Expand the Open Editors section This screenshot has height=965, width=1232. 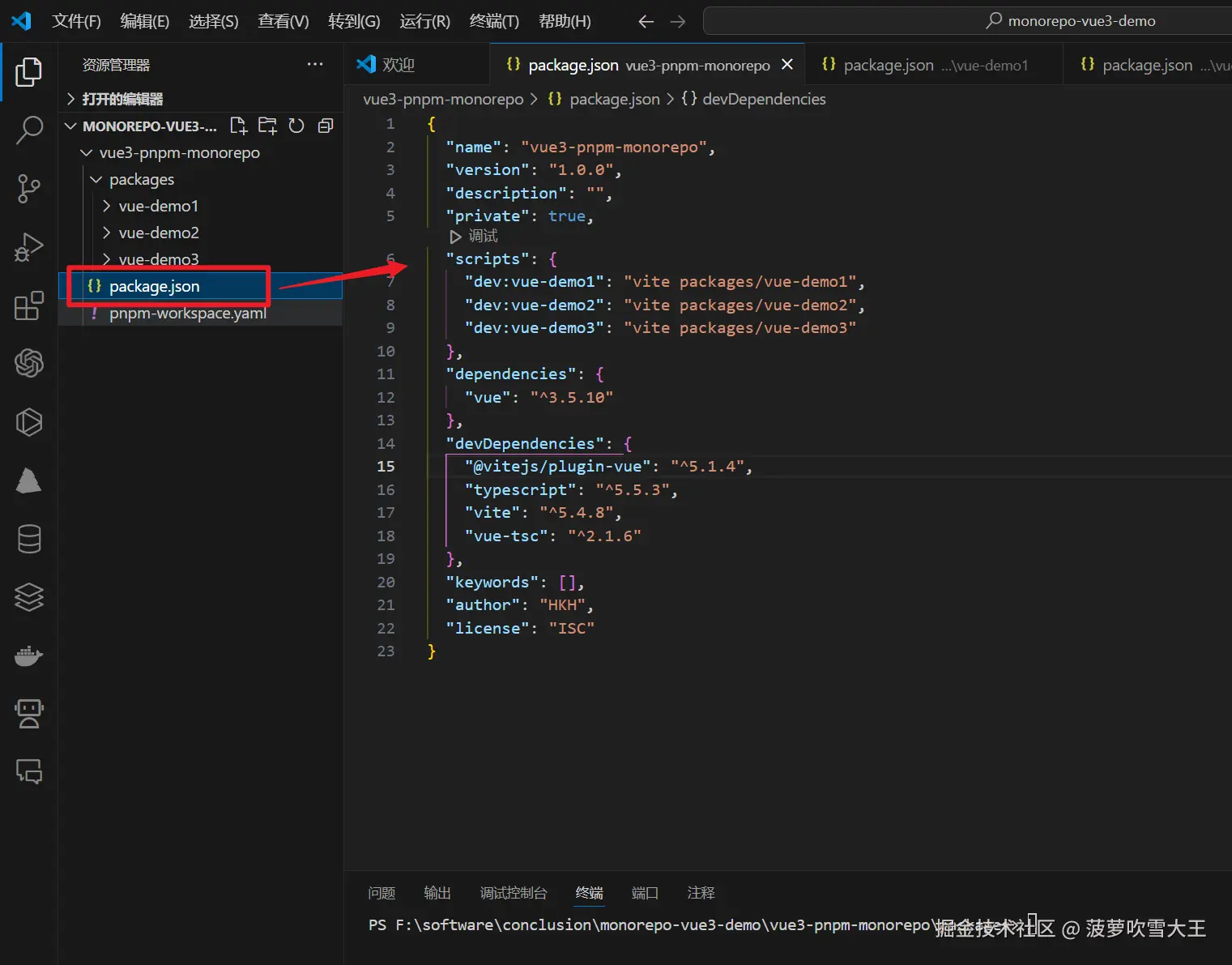click(x=121, y=99)
